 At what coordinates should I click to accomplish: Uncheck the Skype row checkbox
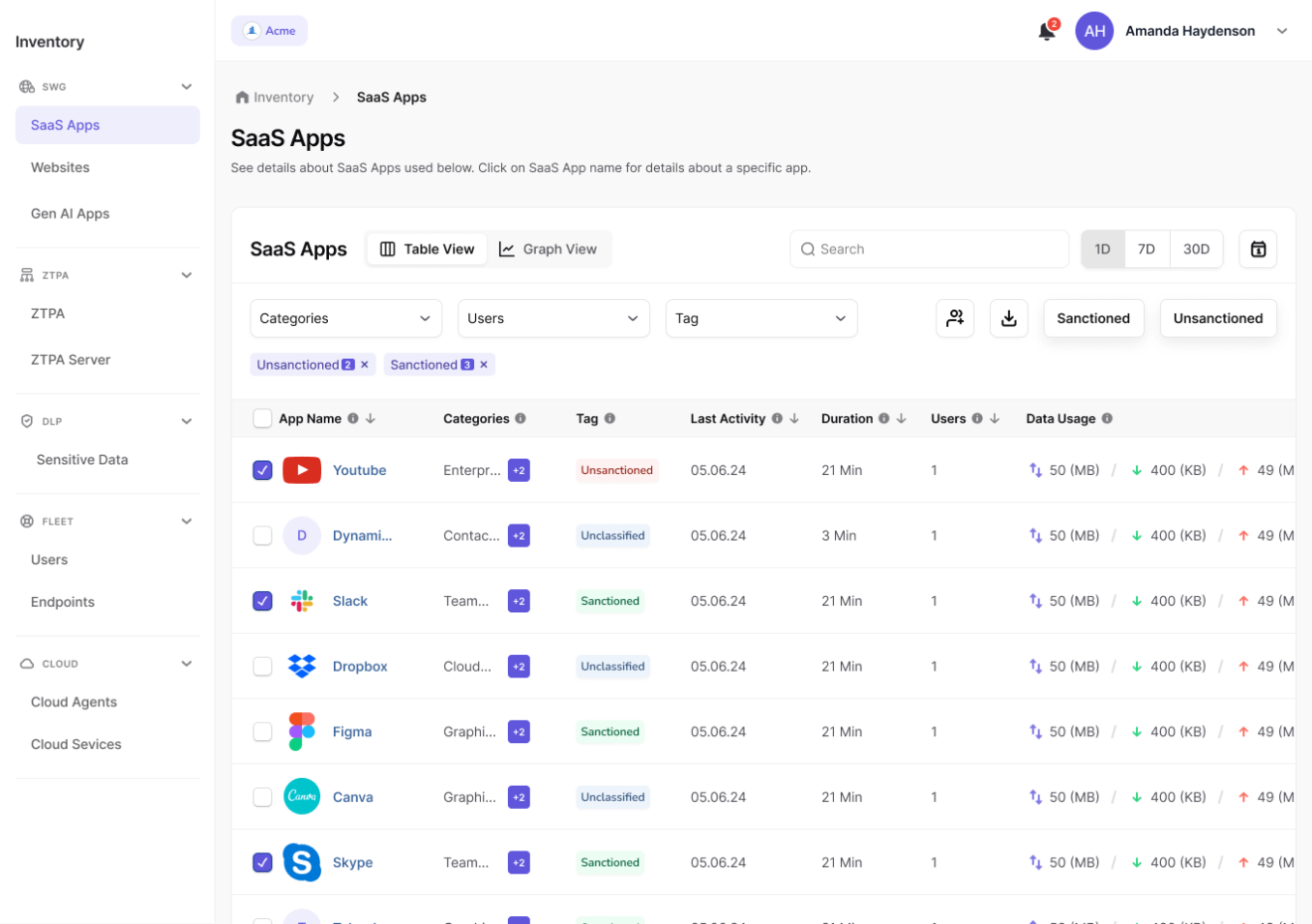click(262, 862)
